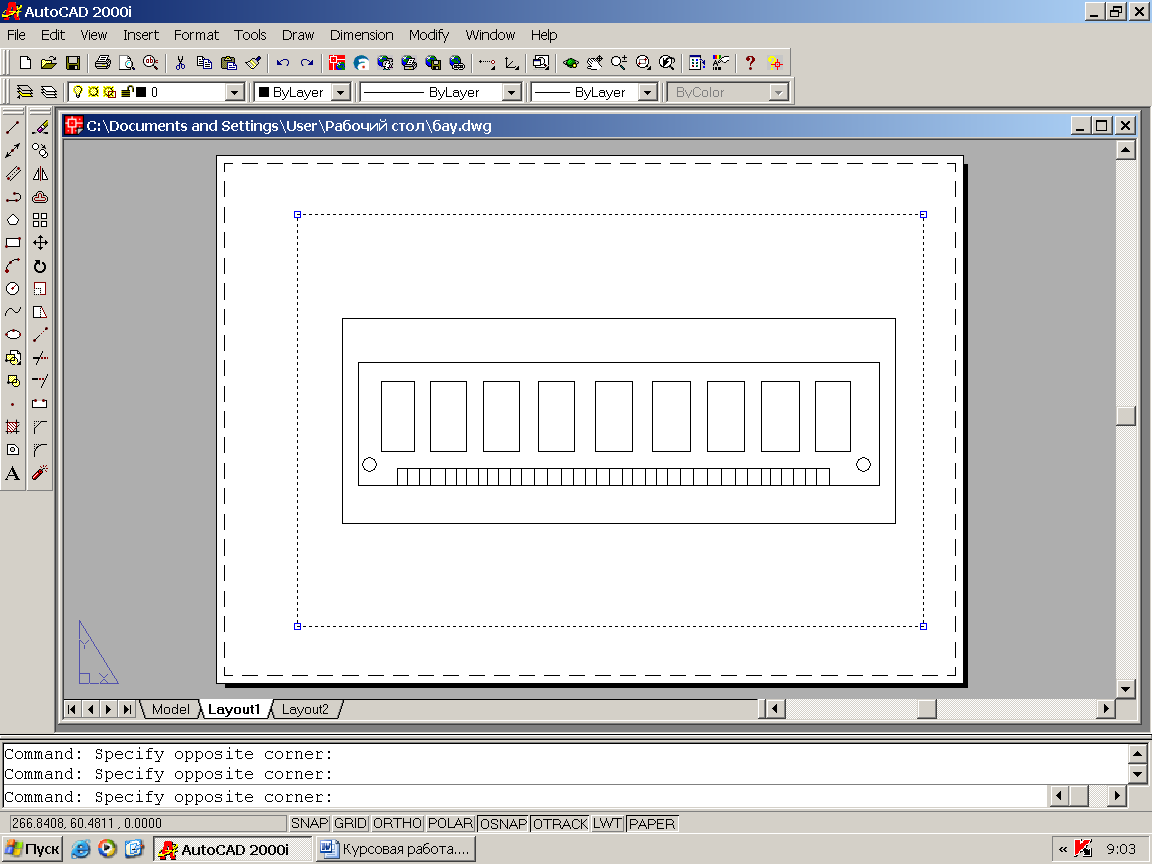The height and width of the screenshot is (864, 1152).
Task: Toggle OSNAP in the status bar
Action: click(x=503, y=824)
